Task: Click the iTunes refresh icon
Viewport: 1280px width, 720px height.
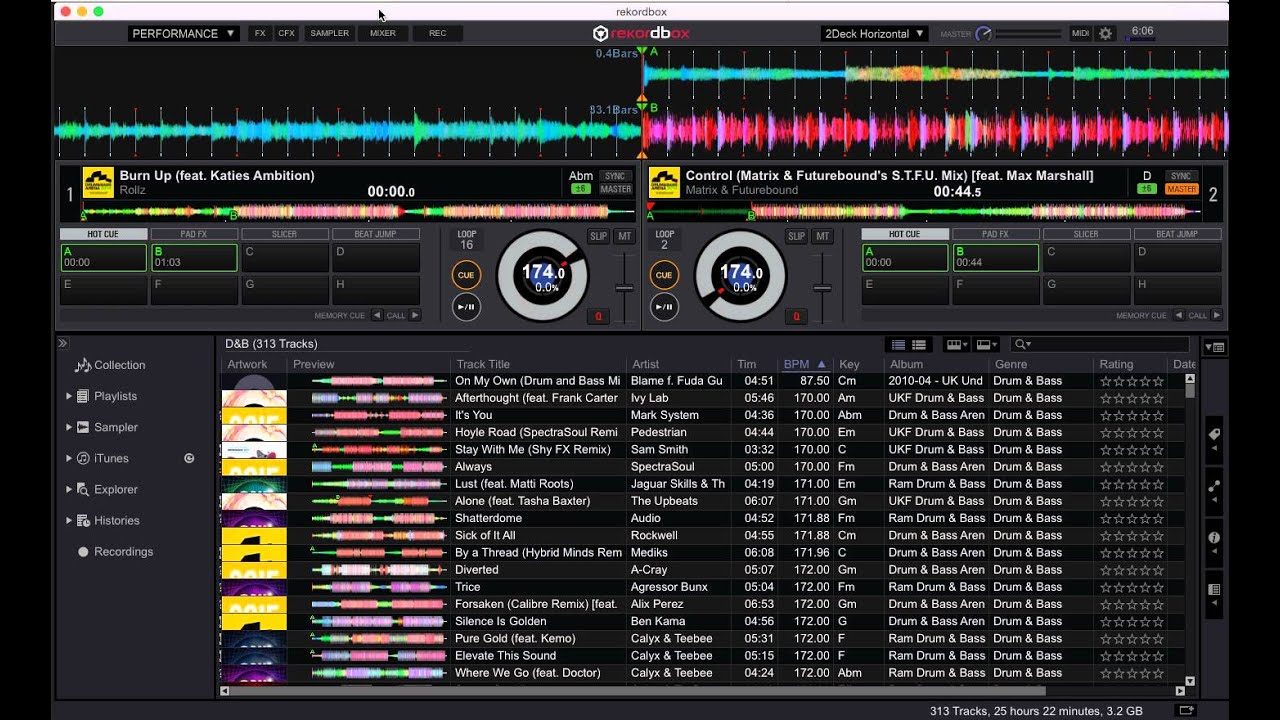Action: click(189, 458)
